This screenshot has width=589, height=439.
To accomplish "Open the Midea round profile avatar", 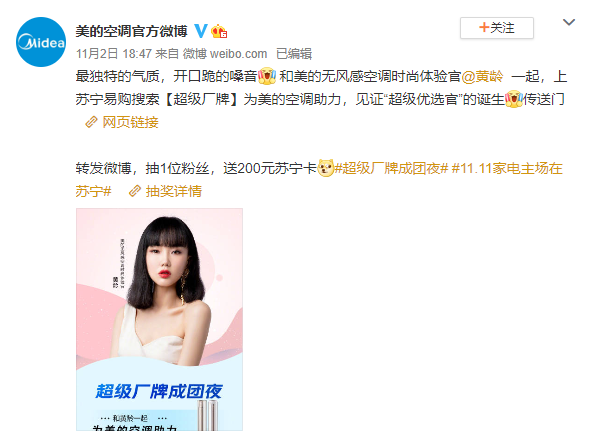I will pos(41,42).
